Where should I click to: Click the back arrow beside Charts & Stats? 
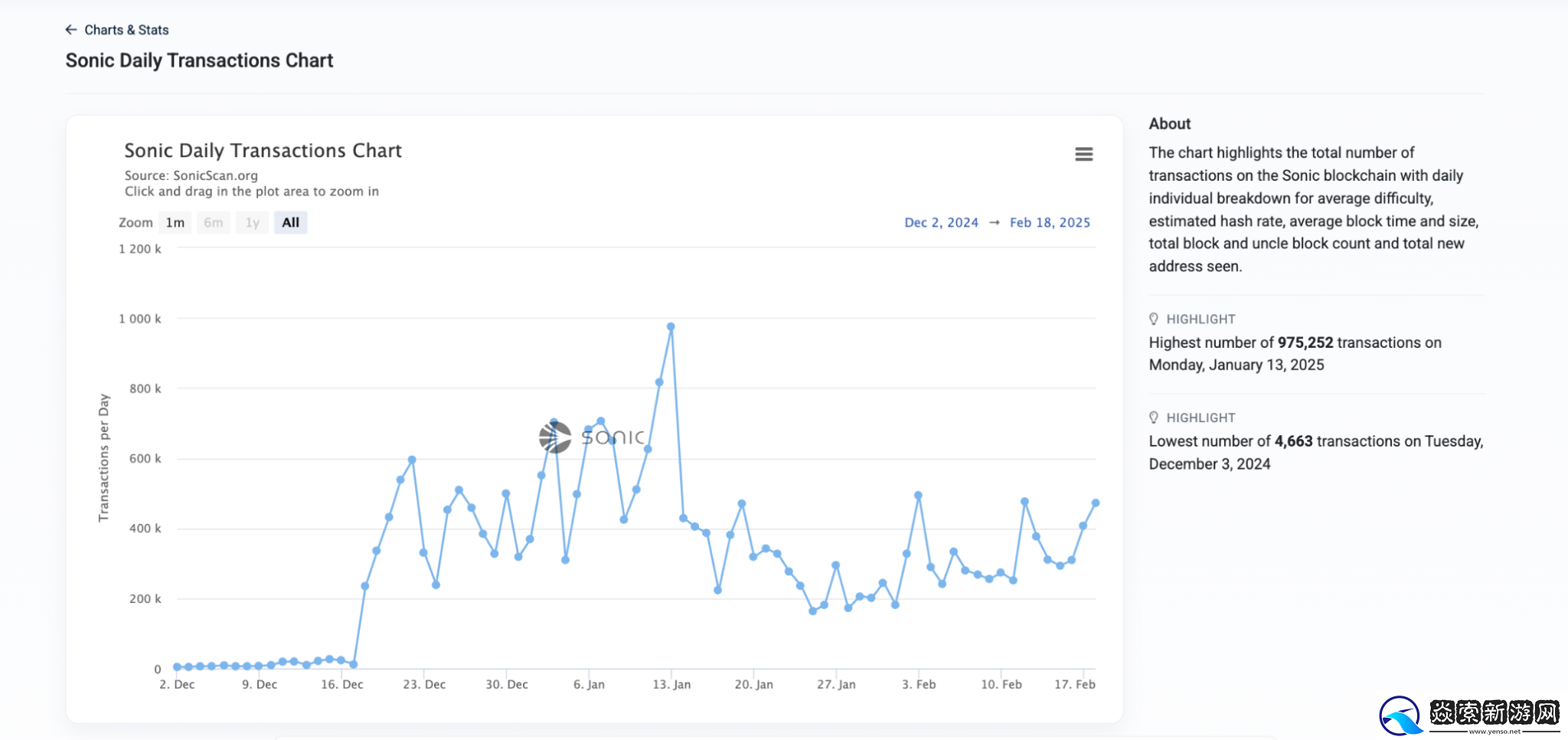point(71,30)
